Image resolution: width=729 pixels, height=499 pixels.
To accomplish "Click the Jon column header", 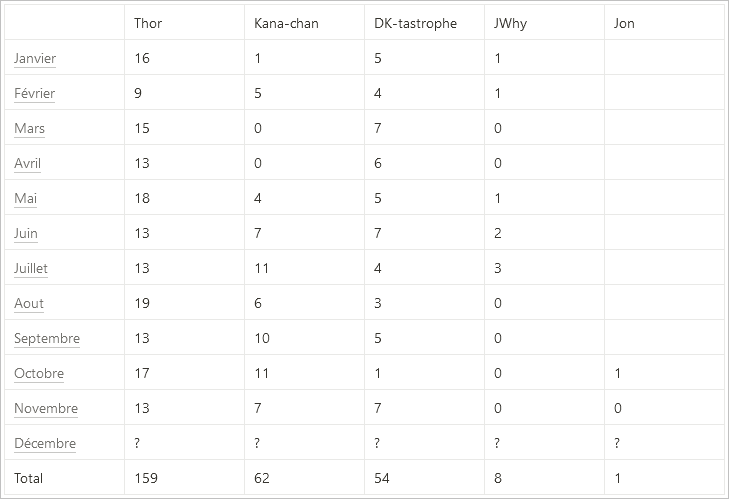I will coord(624,23).
